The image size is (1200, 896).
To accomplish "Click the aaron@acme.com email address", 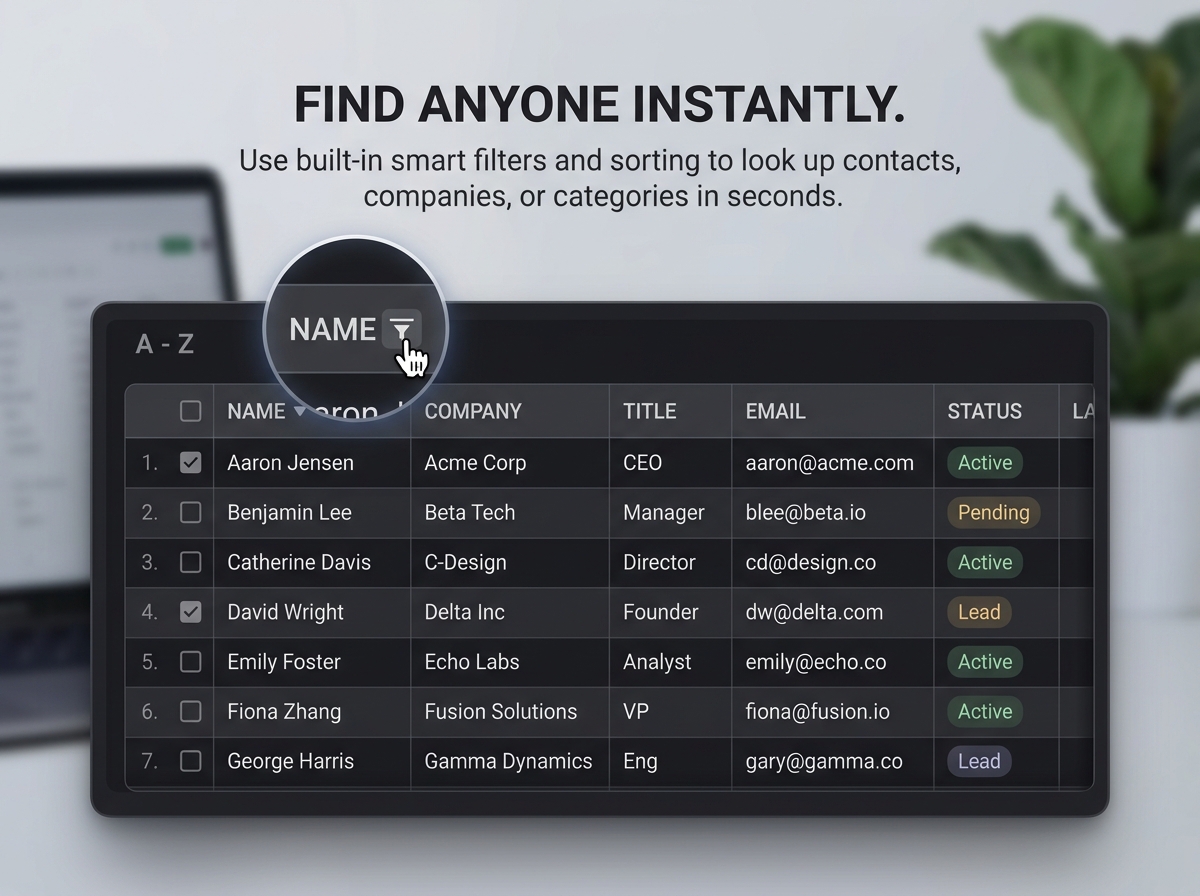I will (829, 462).
